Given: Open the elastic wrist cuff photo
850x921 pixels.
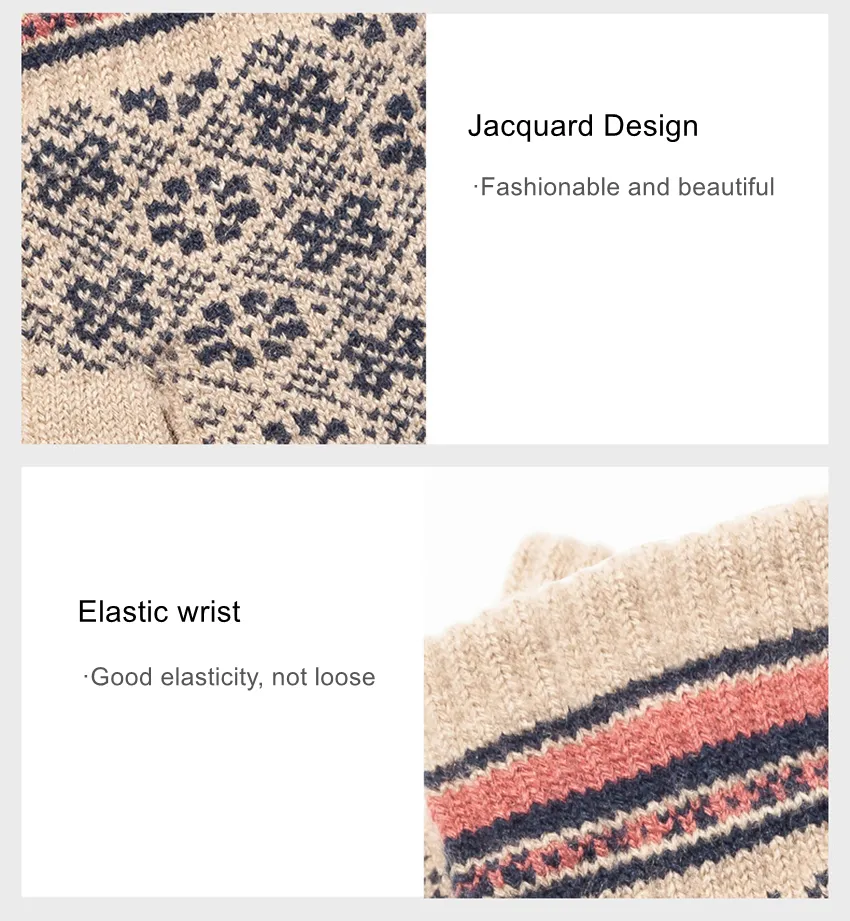Looking at the screenshot, I should pyautogui.click(x=626, y=683).
